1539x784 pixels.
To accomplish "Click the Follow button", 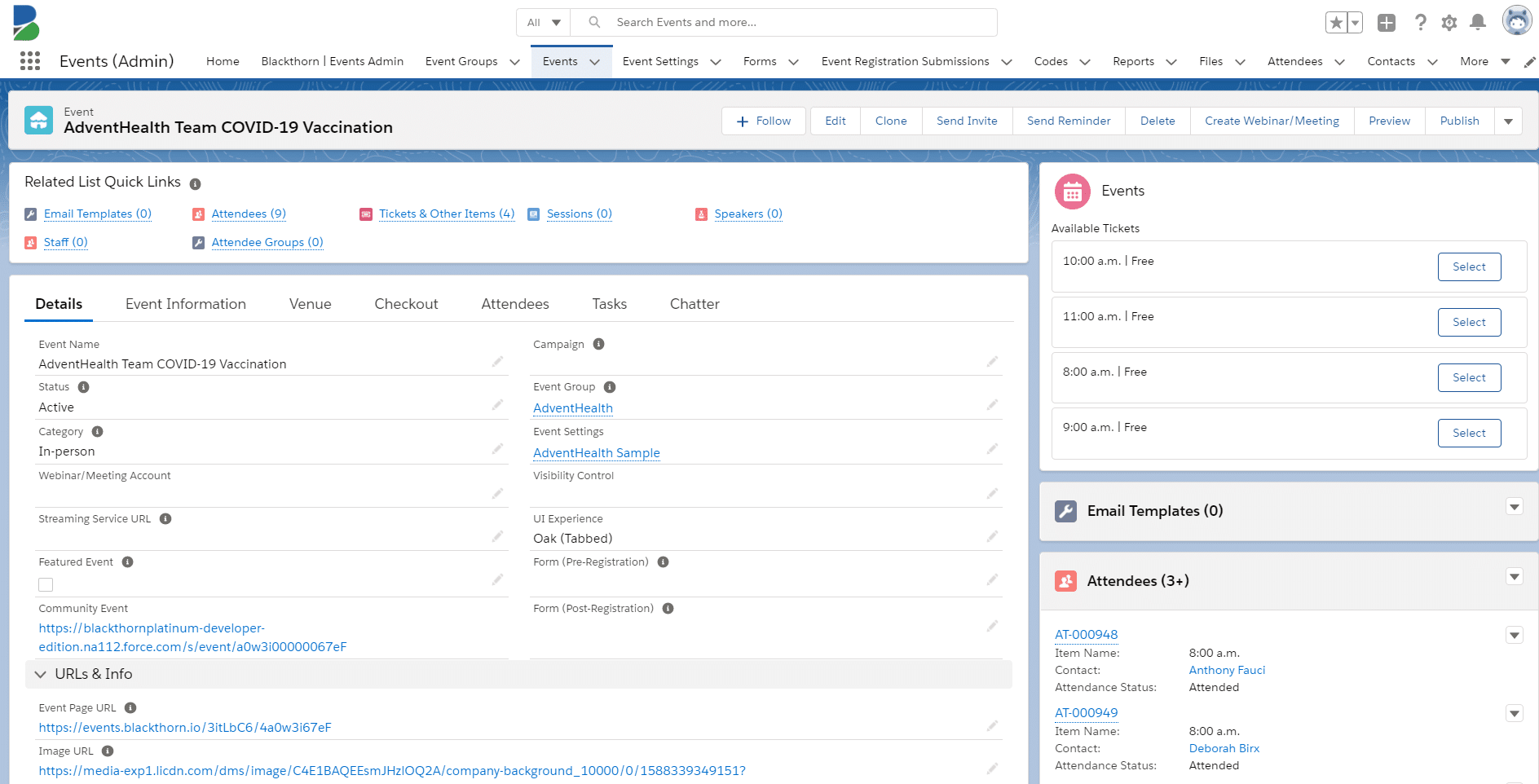I will 764,121.
